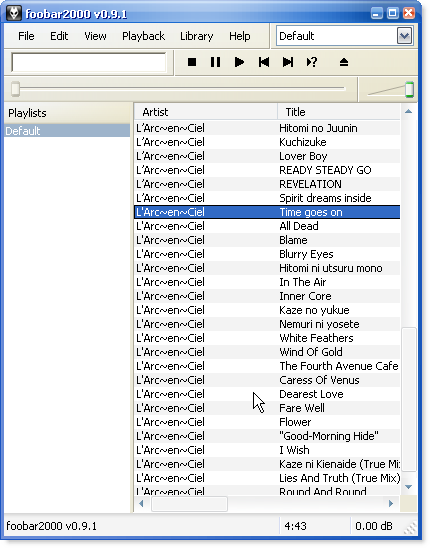Select the track Blame

point(267,240)
